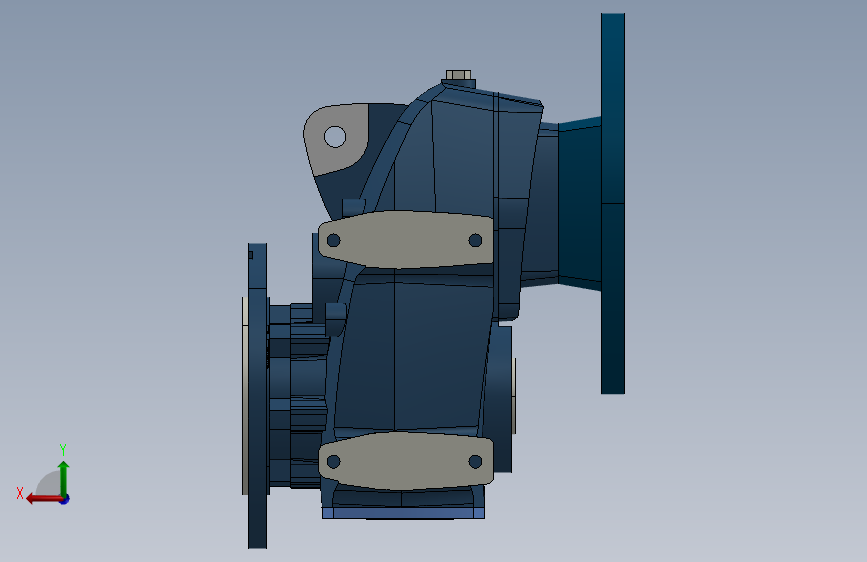
Task: Select the lifting eye hole on the gray lug
Action: (x=335, y=137)
